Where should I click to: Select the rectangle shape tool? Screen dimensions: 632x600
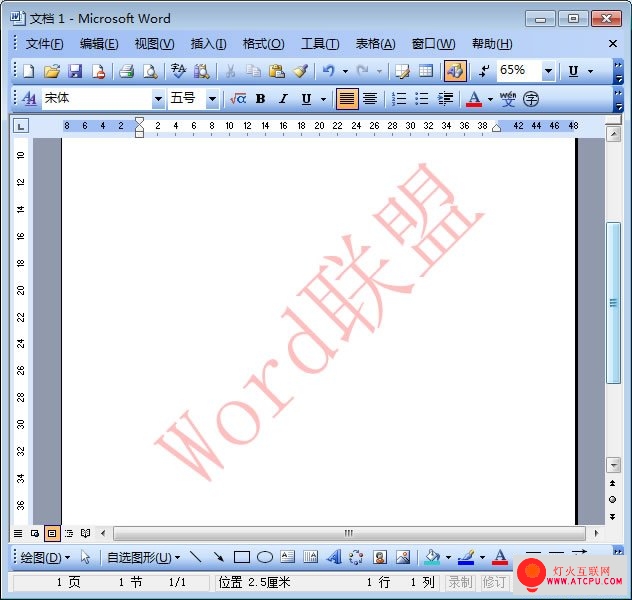click(241, 557)
